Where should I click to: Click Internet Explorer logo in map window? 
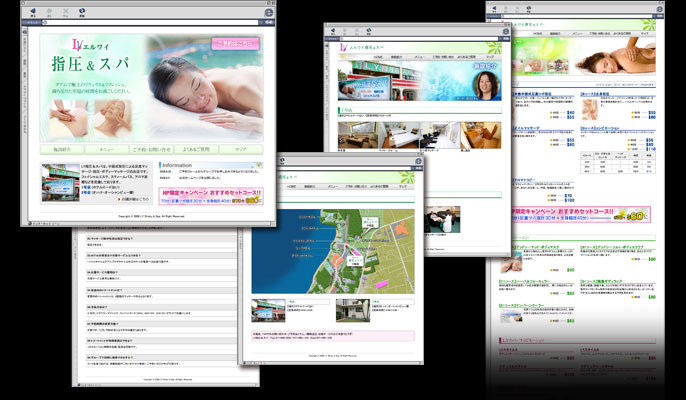pos(419,161)
